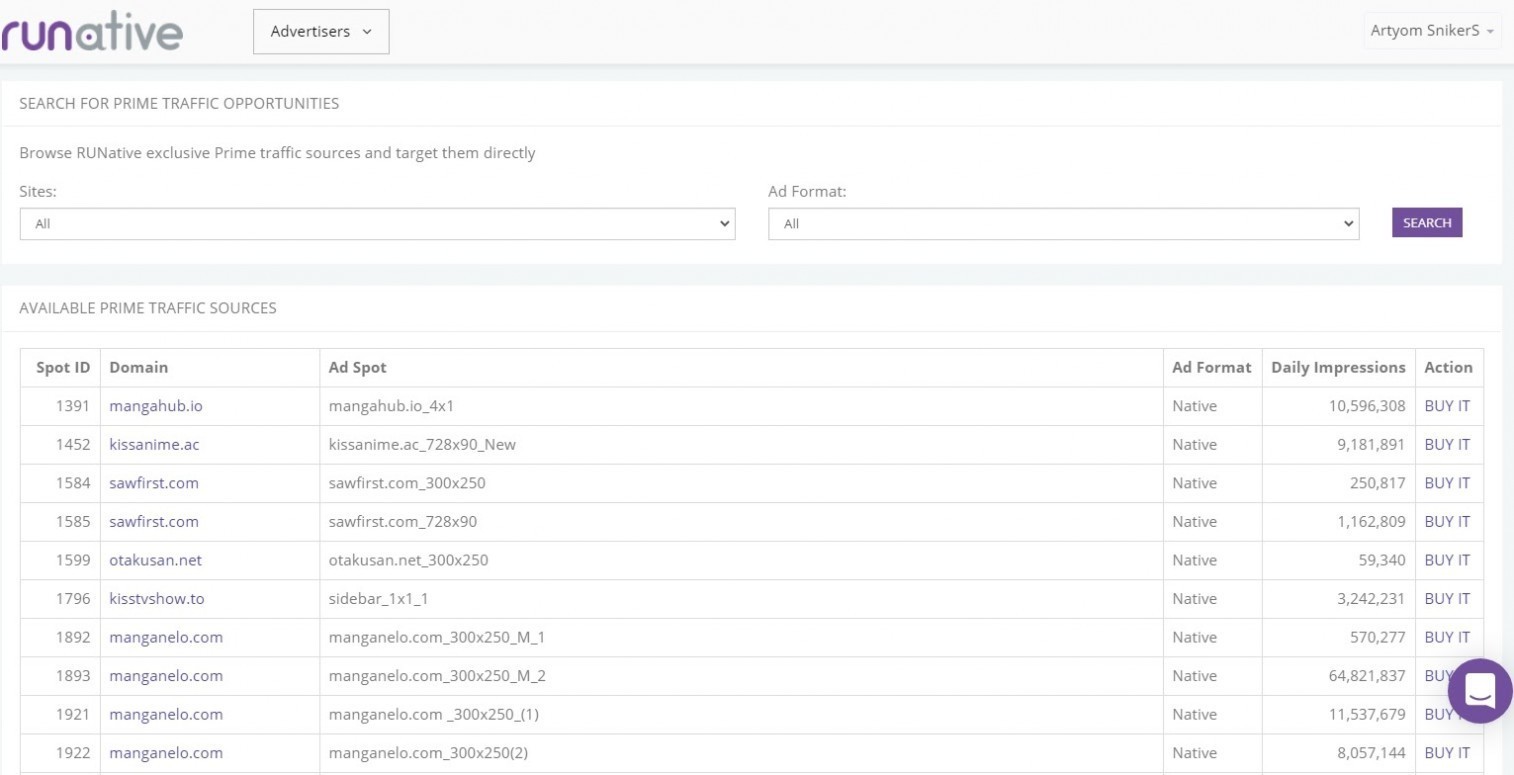Viewport: 1514px width, 775px height.
Task: Click the 1,162,809 daily impressions value
Action: [1371, 521]
